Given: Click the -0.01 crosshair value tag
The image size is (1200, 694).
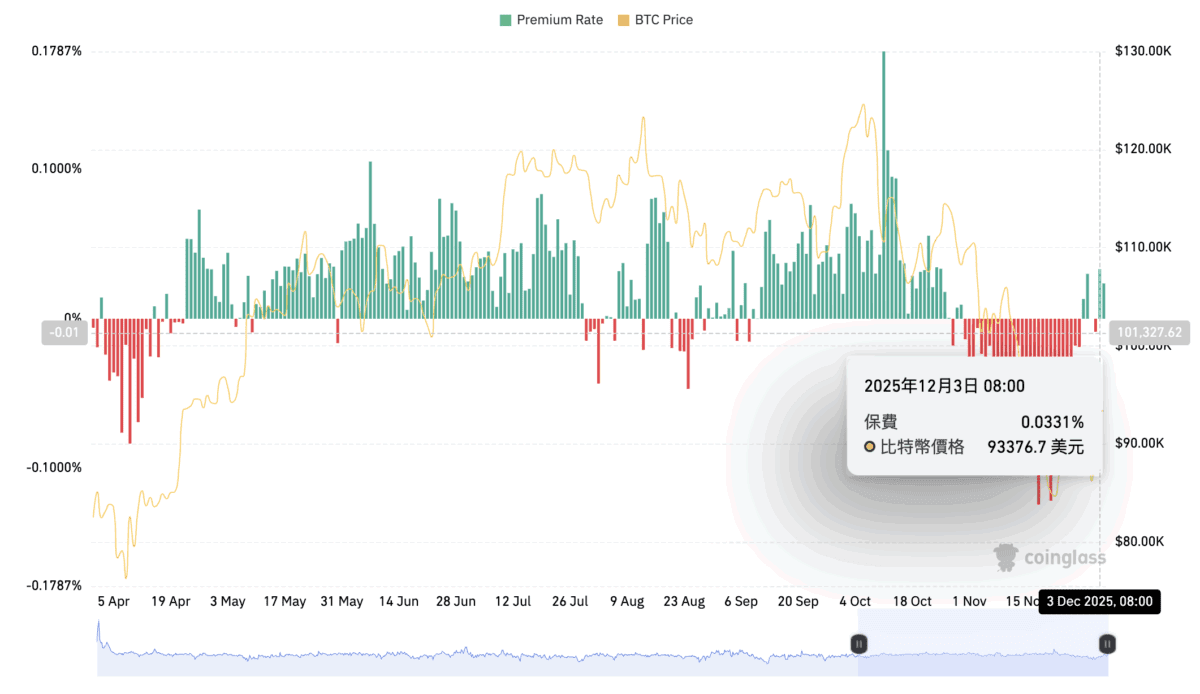Looking at the screenshot, I should click(x=65, y=333).
